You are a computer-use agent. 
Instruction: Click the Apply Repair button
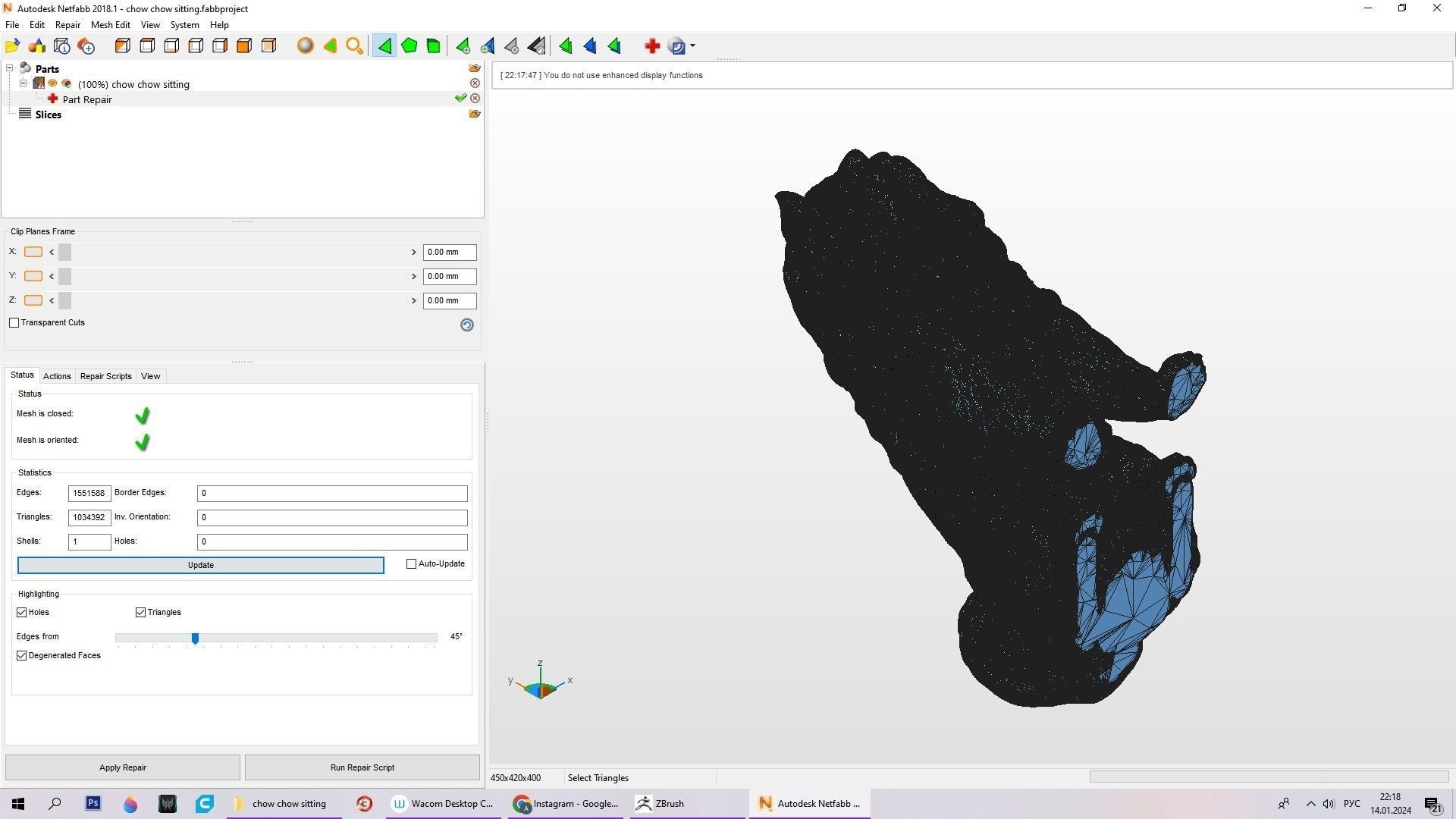tap(123, 767)
